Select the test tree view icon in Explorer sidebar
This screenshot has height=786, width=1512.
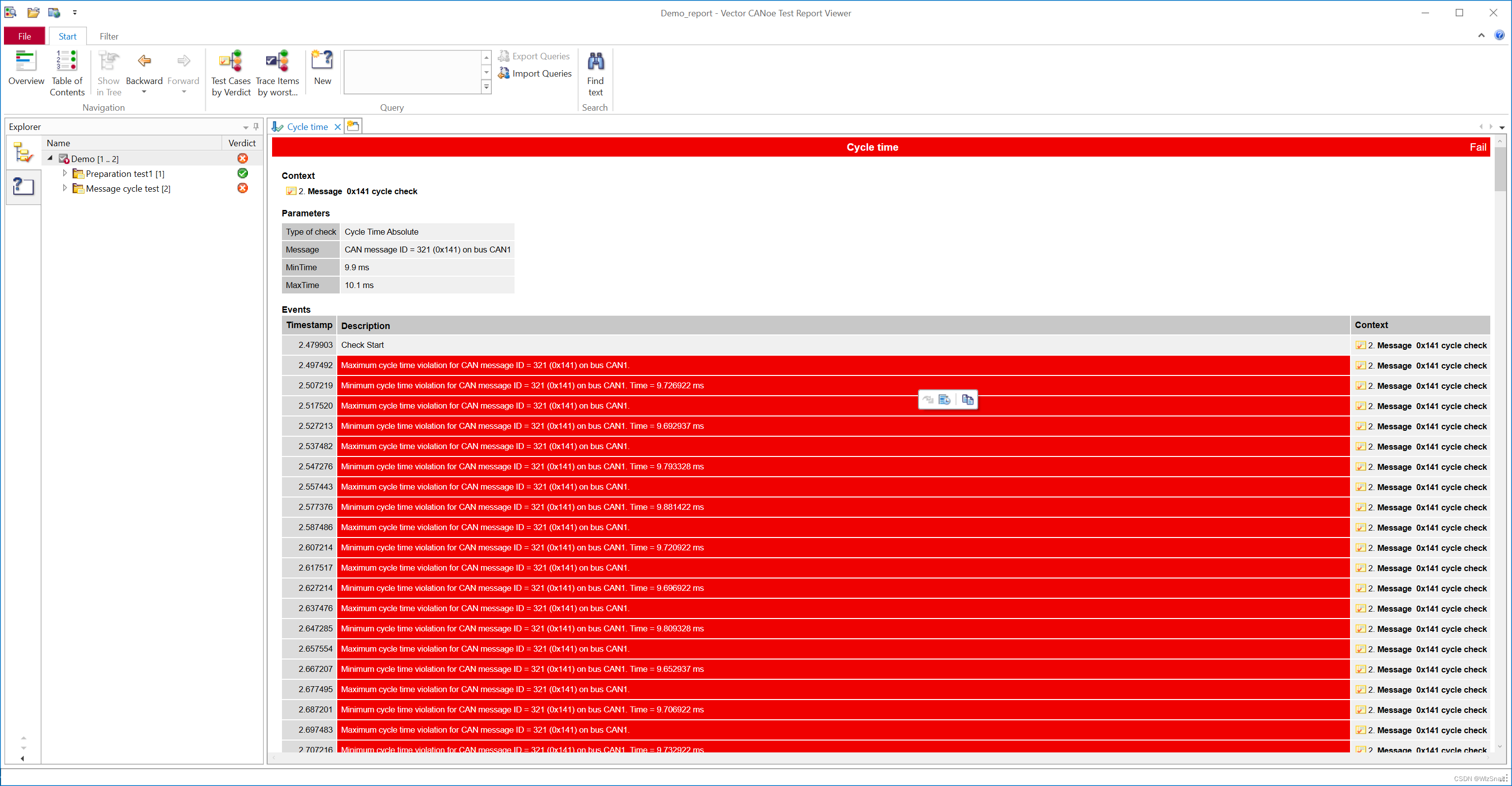(23, 153)
